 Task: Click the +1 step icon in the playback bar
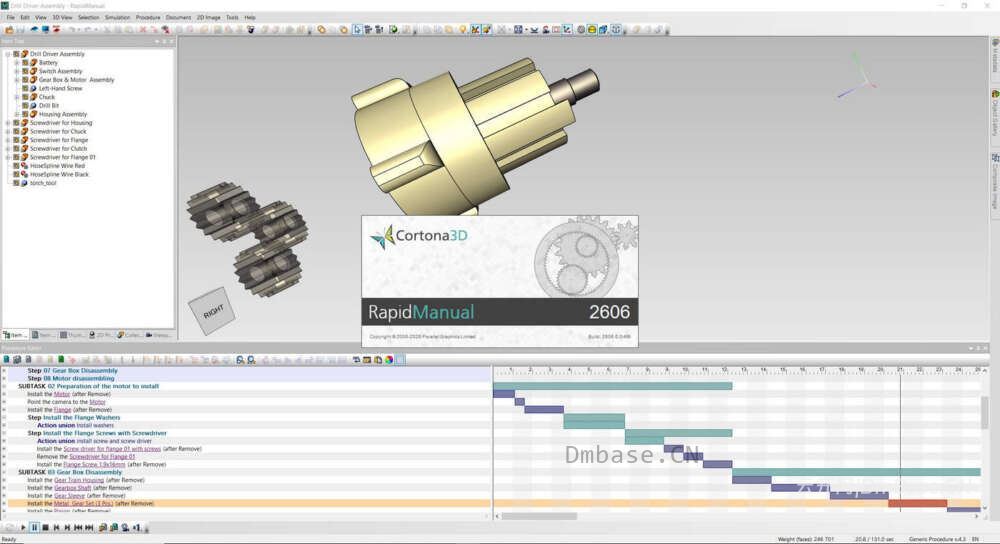[137, 527]
